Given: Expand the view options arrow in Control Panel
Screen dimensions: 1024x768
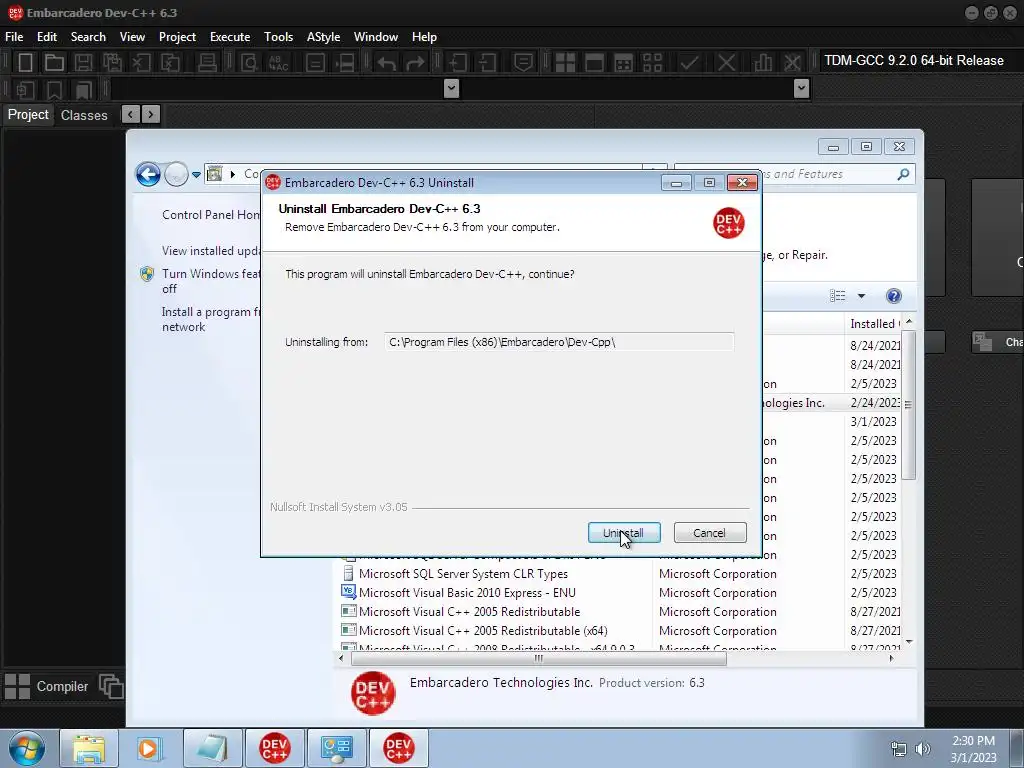Looking at the screenshot, I should [861, 296].
